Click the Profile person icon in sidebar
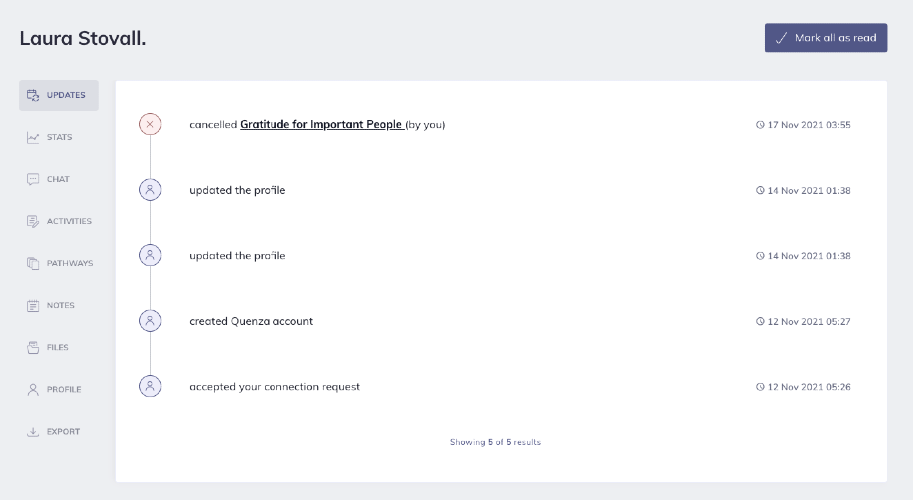 pos(33,389)
